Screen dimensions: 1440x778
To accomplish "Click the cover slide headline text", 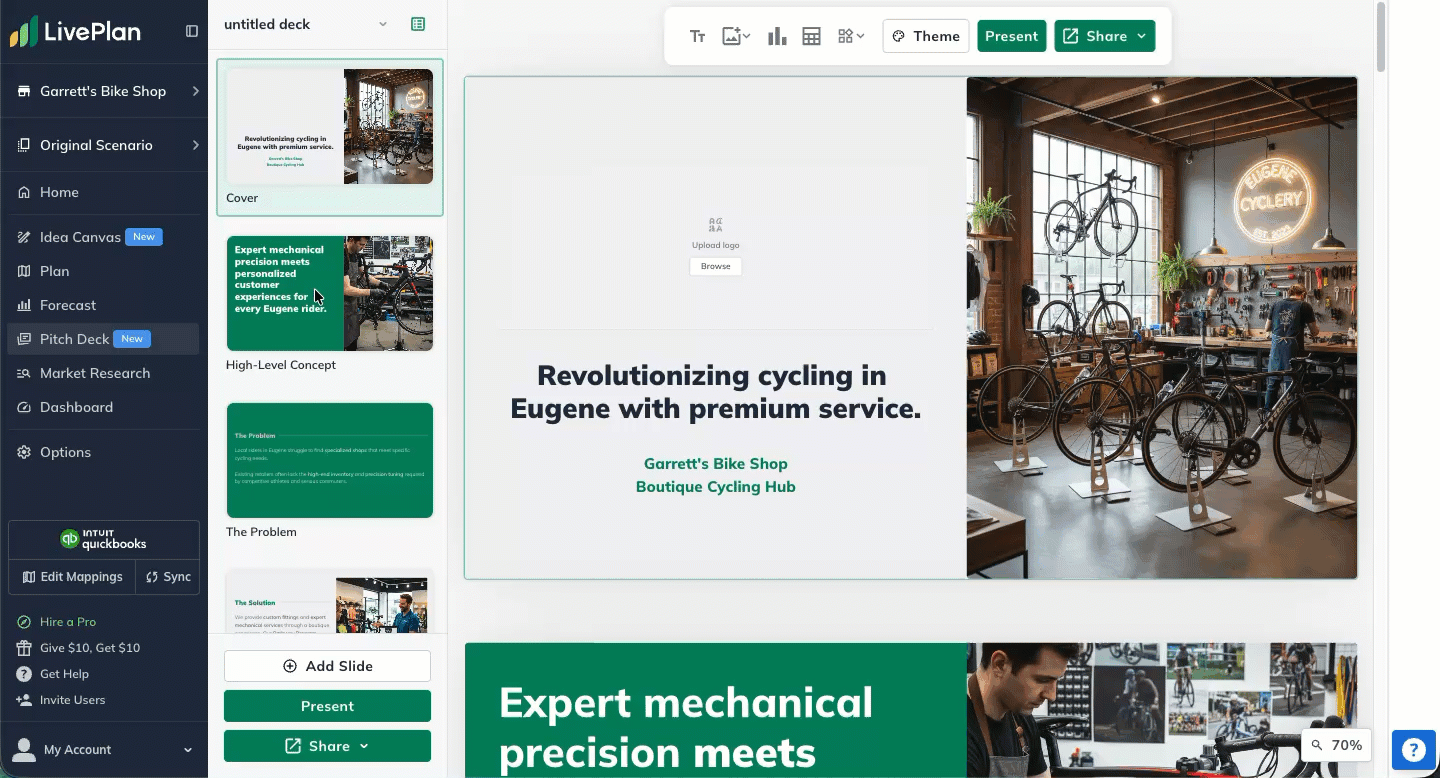I will (715, 391).
